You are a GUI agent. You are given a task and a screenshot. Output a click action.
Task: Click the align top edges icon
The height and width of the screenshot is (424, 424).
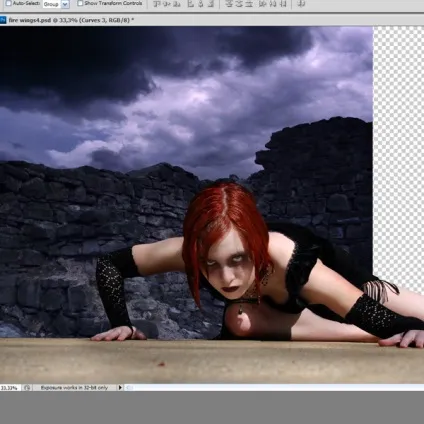tap(156, 4)
